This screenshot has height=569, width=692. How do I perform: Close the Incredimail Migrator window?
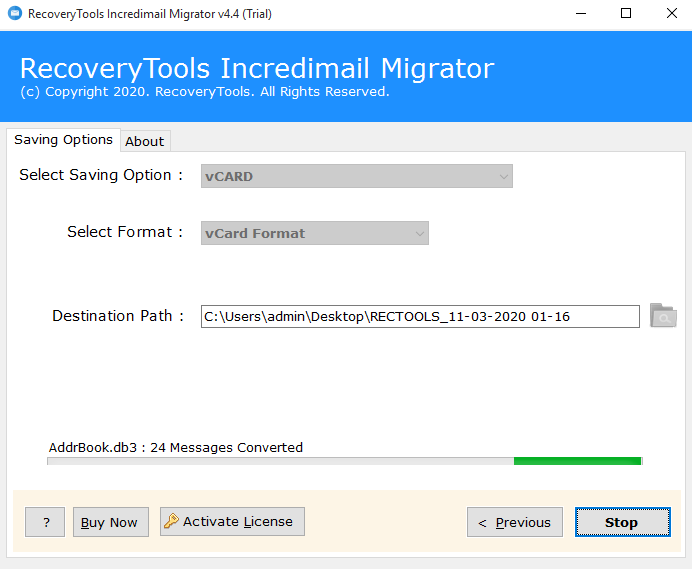tap(669, 14)
